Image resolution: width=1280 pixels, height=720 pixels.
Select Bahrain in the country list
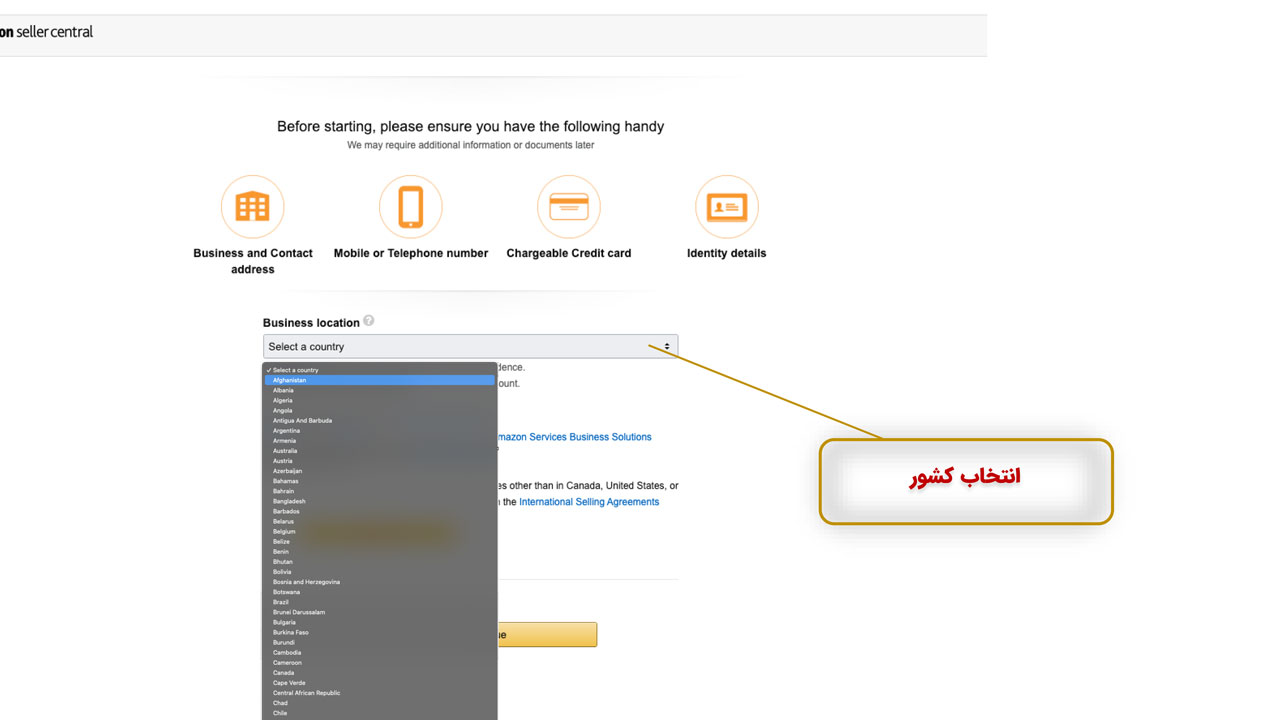point(380,491)
